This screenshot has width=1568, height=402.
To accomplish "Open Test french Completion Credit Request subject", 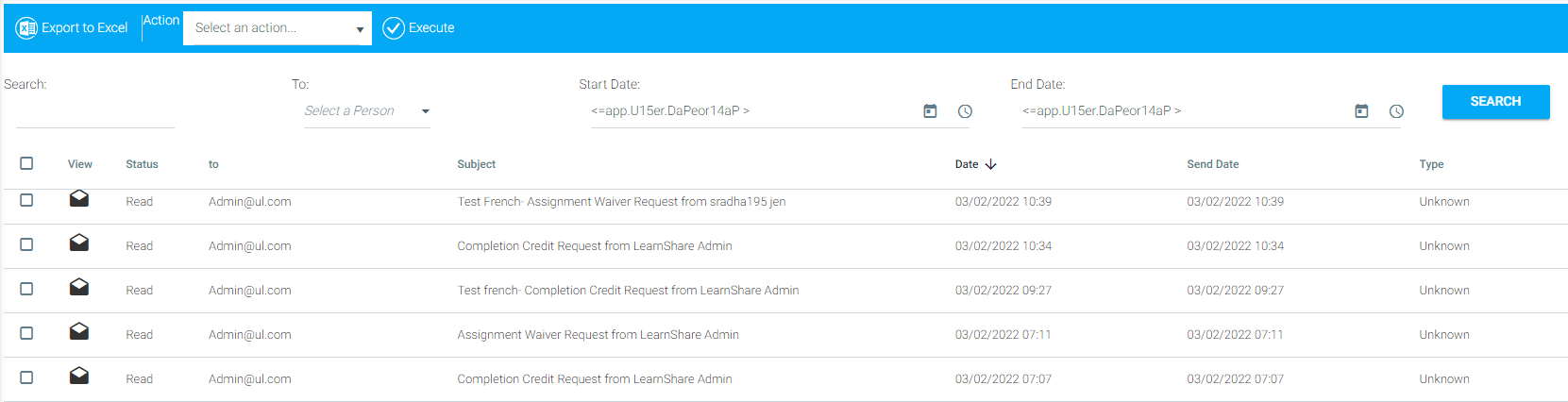I will [x=628, y=291].
